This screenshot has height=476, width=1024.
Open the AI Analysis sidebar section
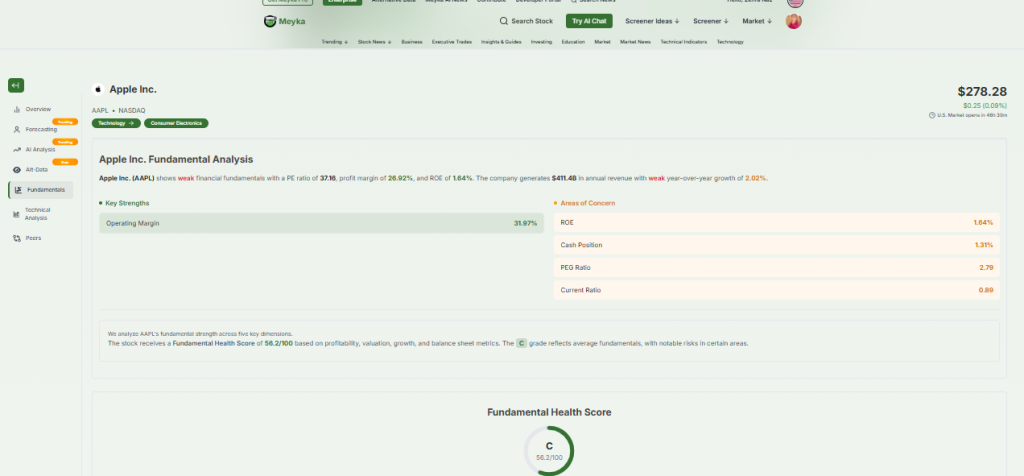[x=40, y=150]
